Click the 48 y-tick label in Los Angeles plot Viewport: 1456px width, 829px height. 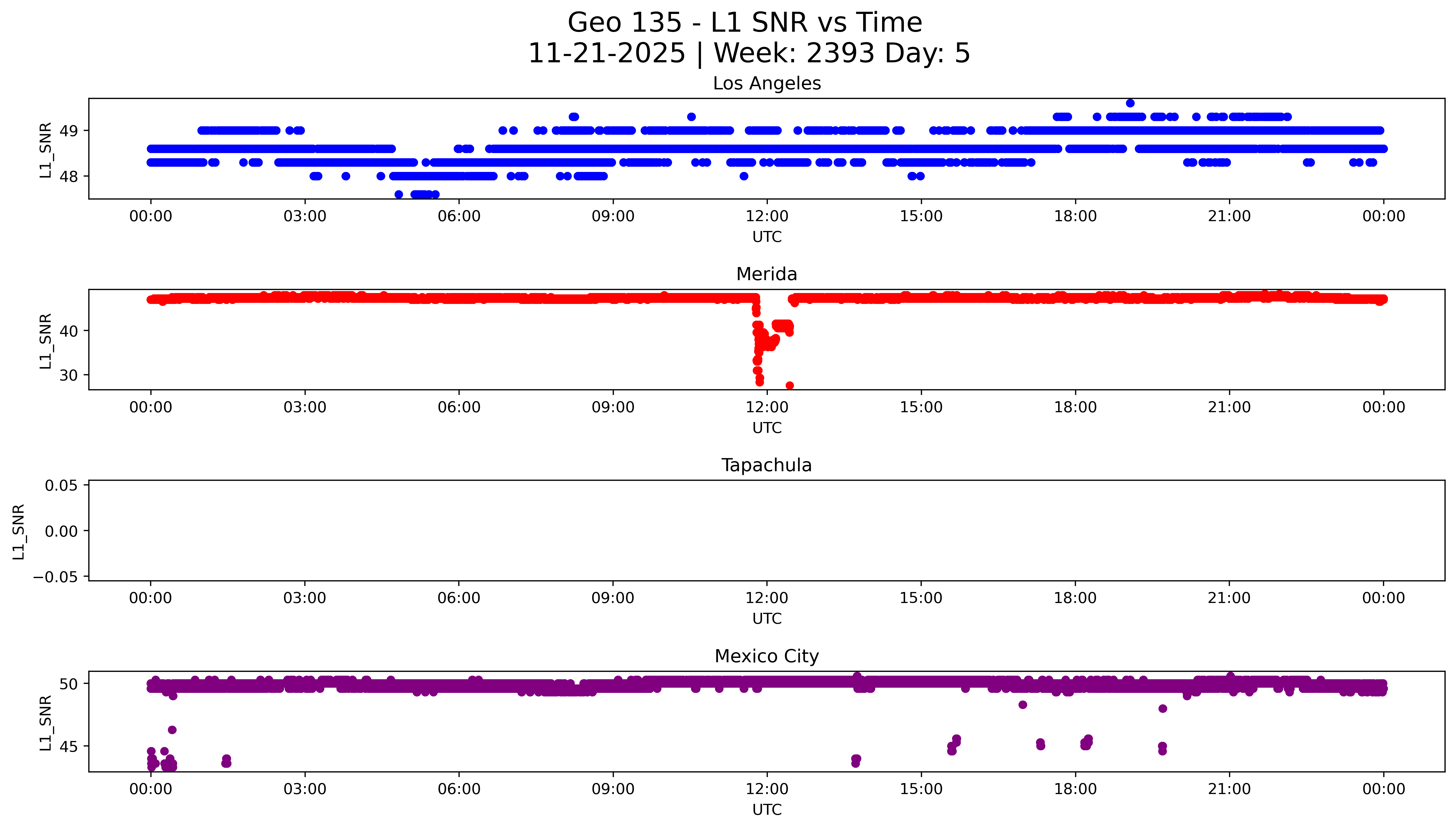(68, 177)
